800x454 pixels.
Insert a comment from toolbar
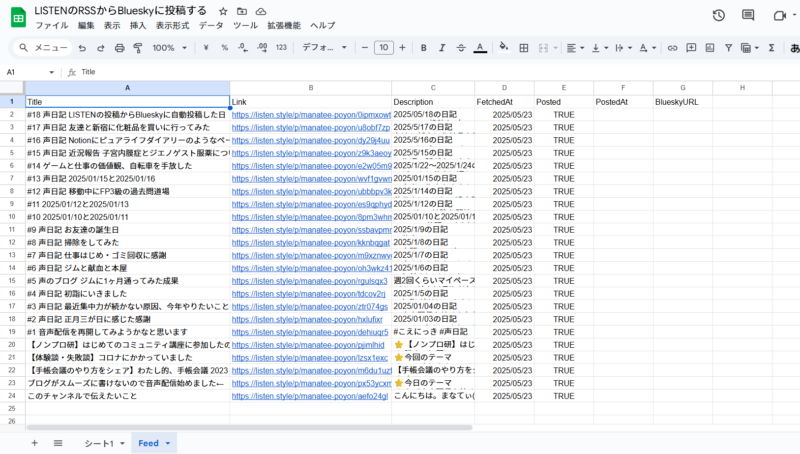(x=691, y=48)
